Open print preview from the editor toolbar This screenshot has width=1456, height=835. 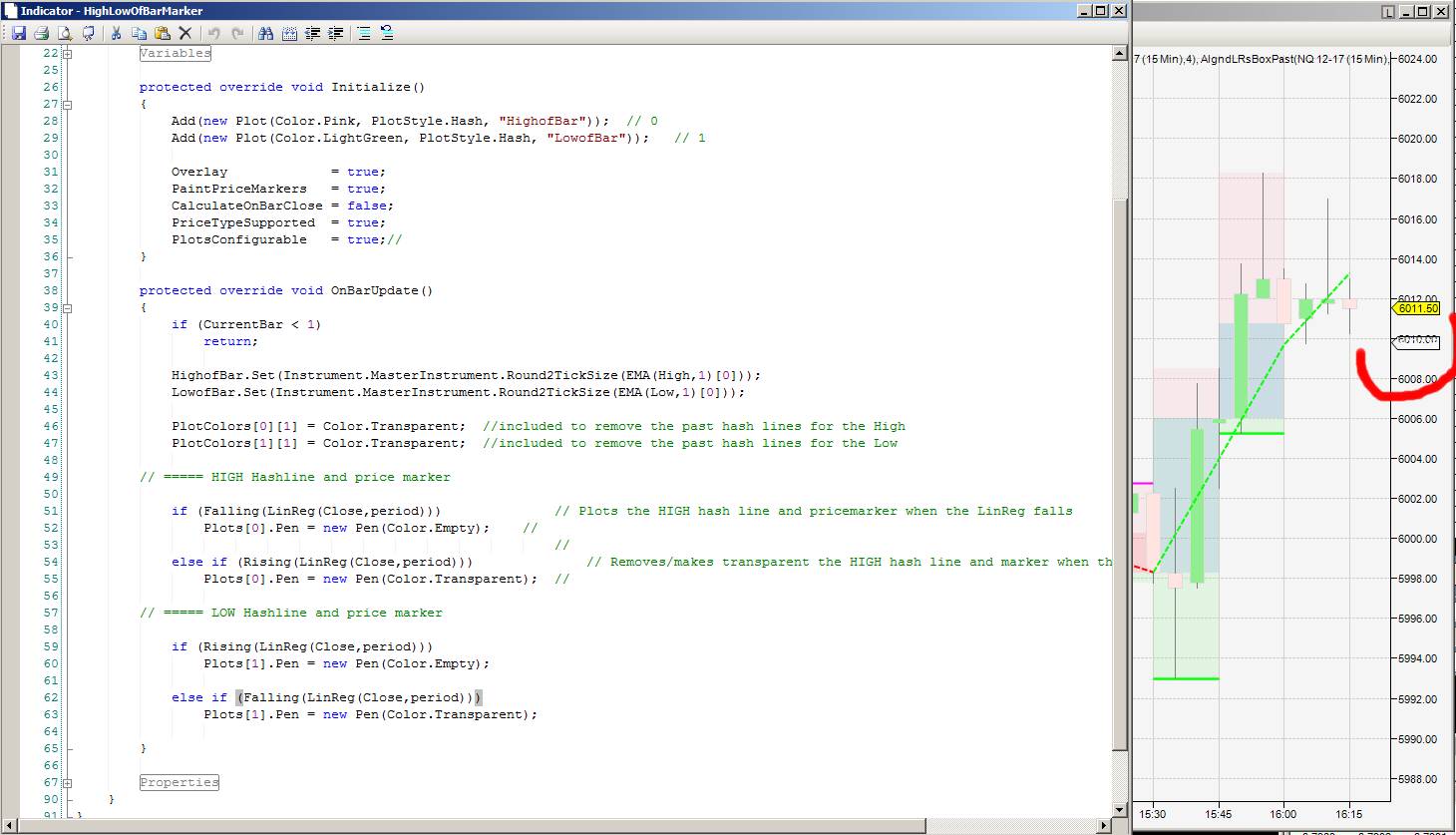pyautogui.click(x=65, y=33)
